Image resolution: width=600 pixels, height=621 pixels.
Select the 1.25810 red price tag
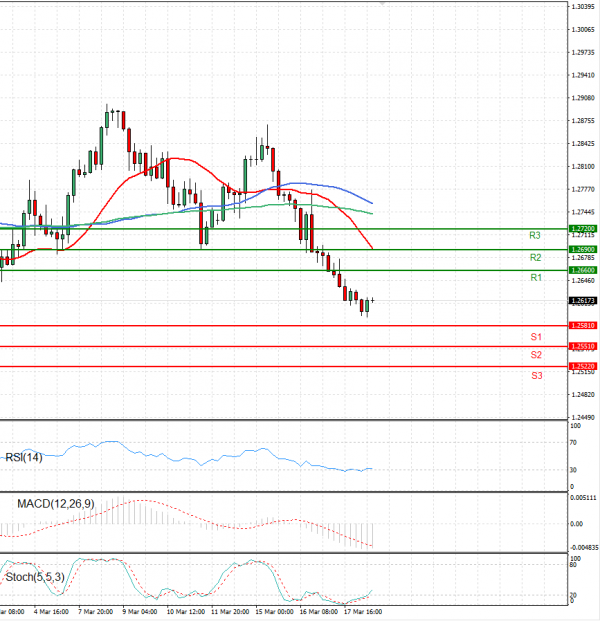[x=583, y=326]
